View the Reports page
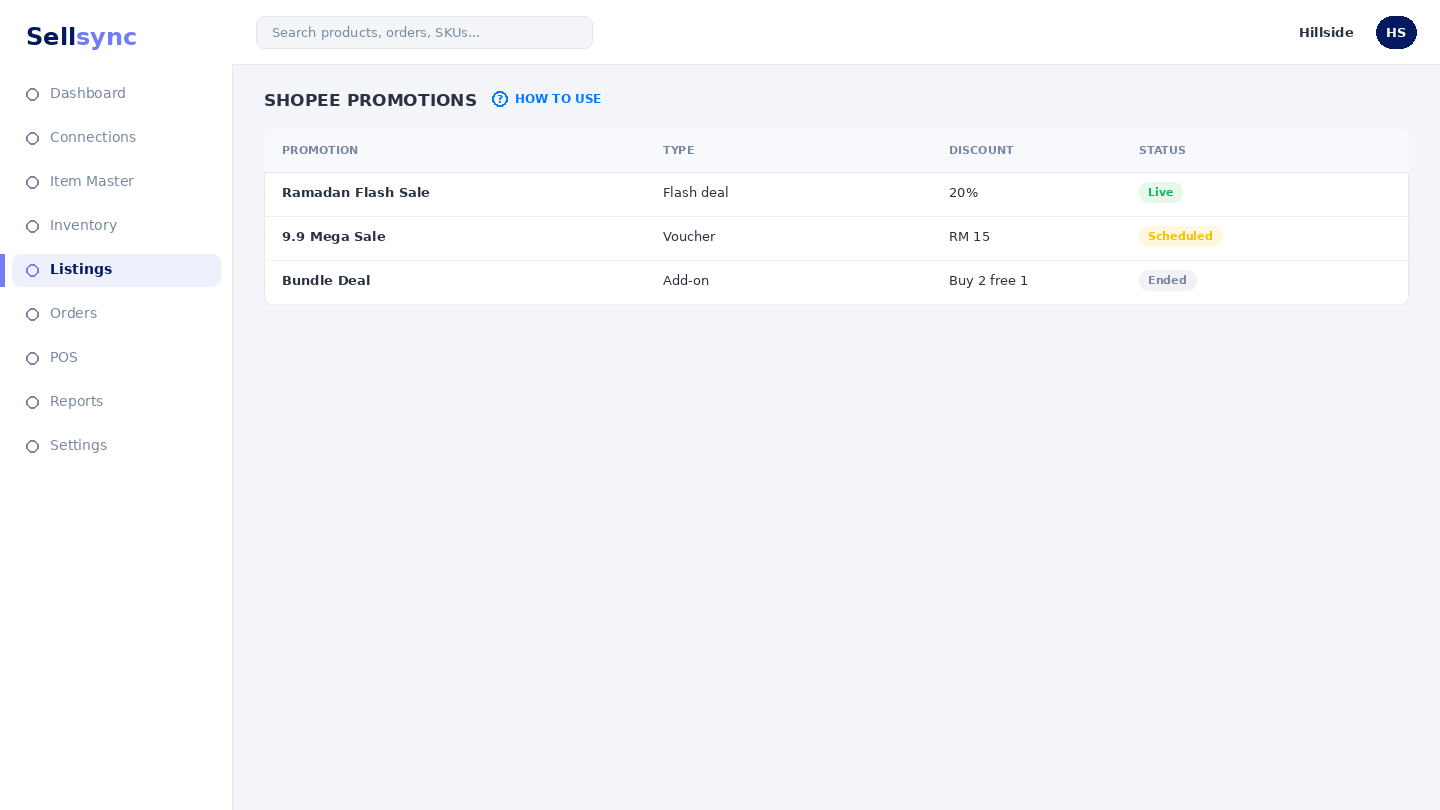Viewport: 1440px width, 810px height. pyautogui.click(x=116, y=402)
